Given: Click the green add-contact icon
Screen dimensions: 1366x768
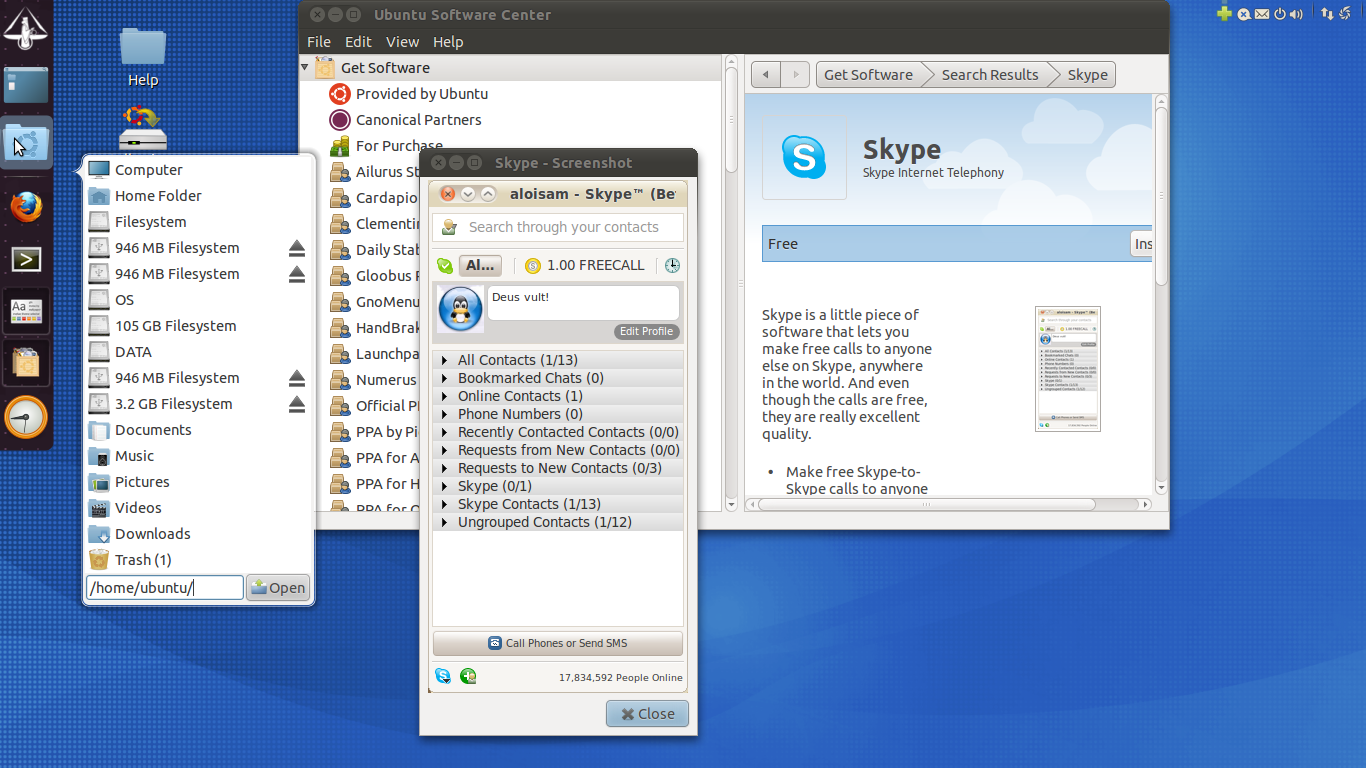Looking at the screenshot, I should coord(467,676).
